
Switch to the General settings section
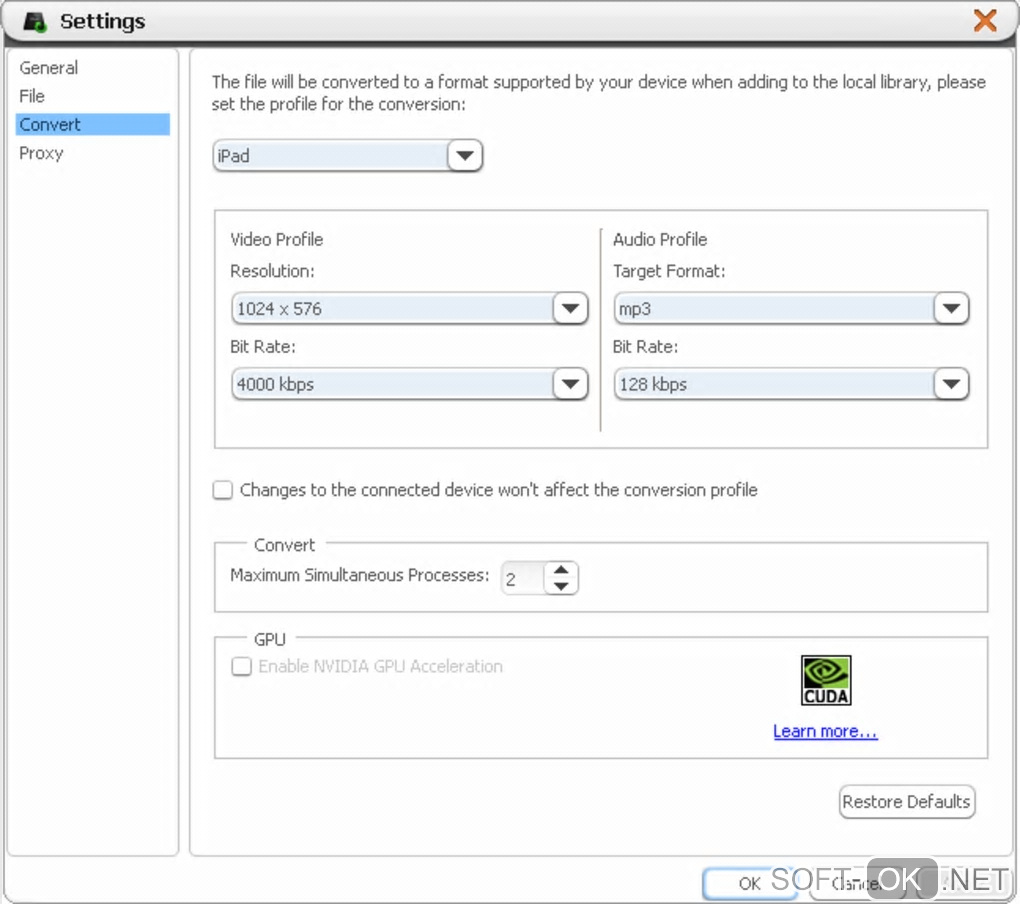pyautogui.click(x=48, y=68)
